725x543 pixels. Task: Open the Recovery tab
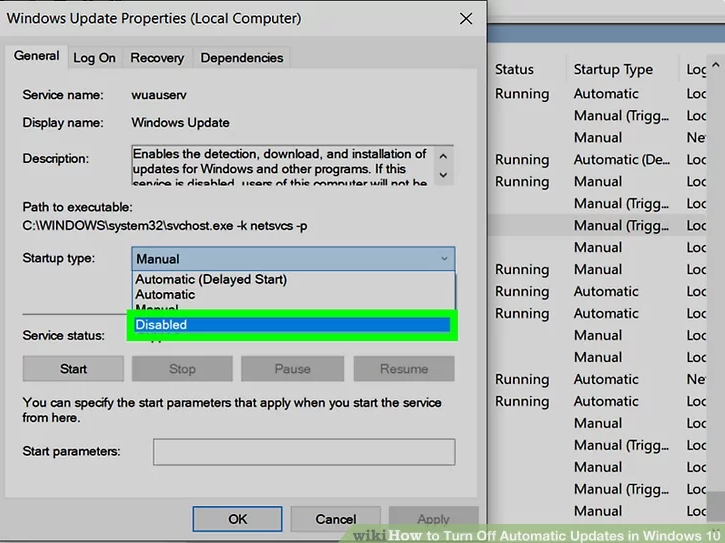tap(157, 58)
